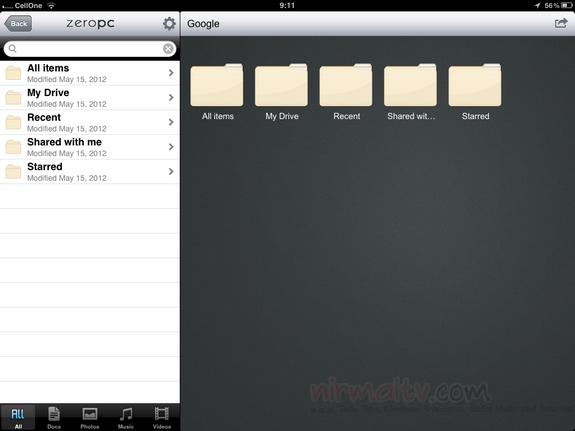Viewport: 575px width, 431px height.
Task: Open the Starred folder thumbnail in the grid
Action: (x=475, y=85)
